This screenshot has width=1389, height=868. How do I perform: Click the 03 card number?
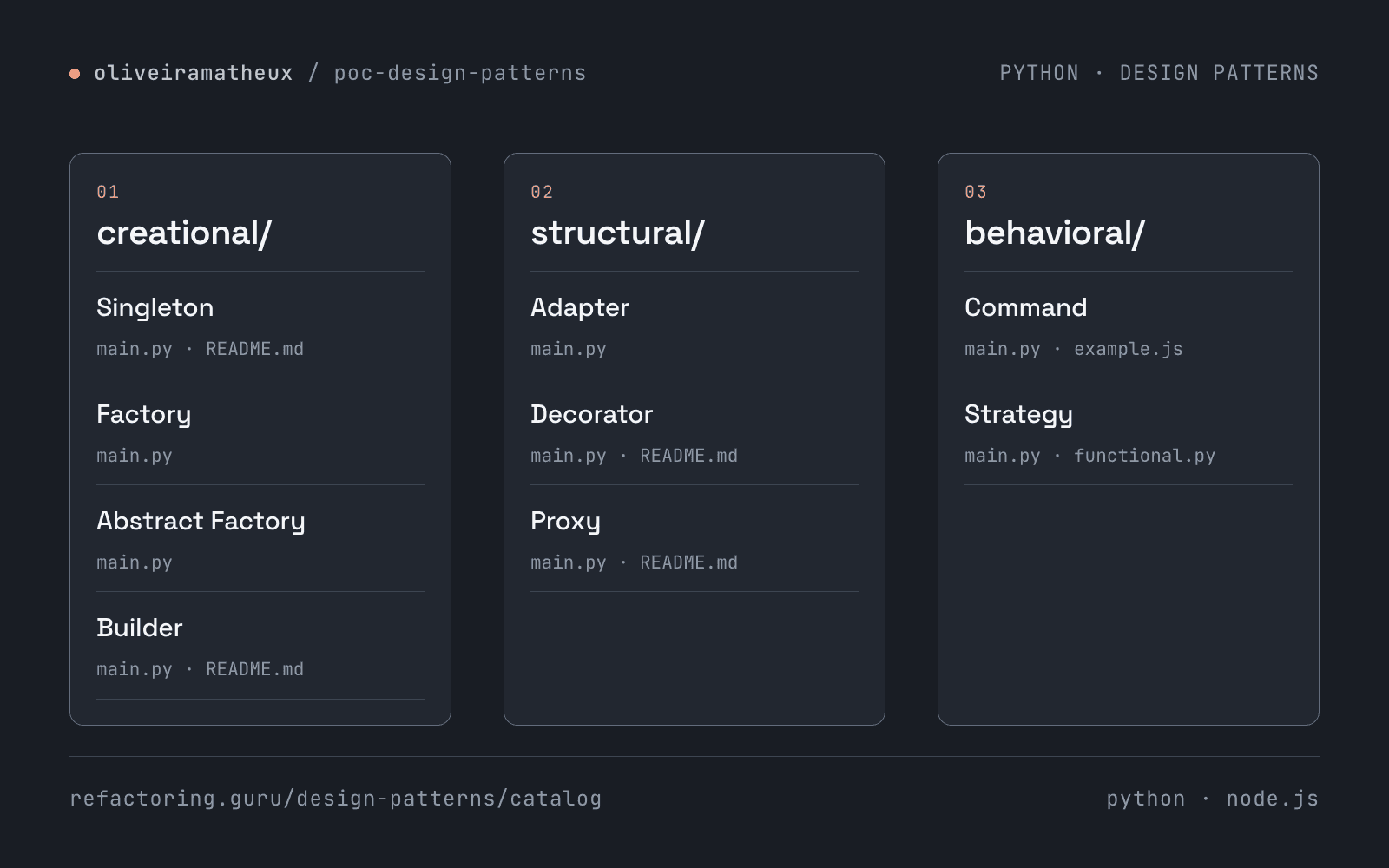click(976, 192)
